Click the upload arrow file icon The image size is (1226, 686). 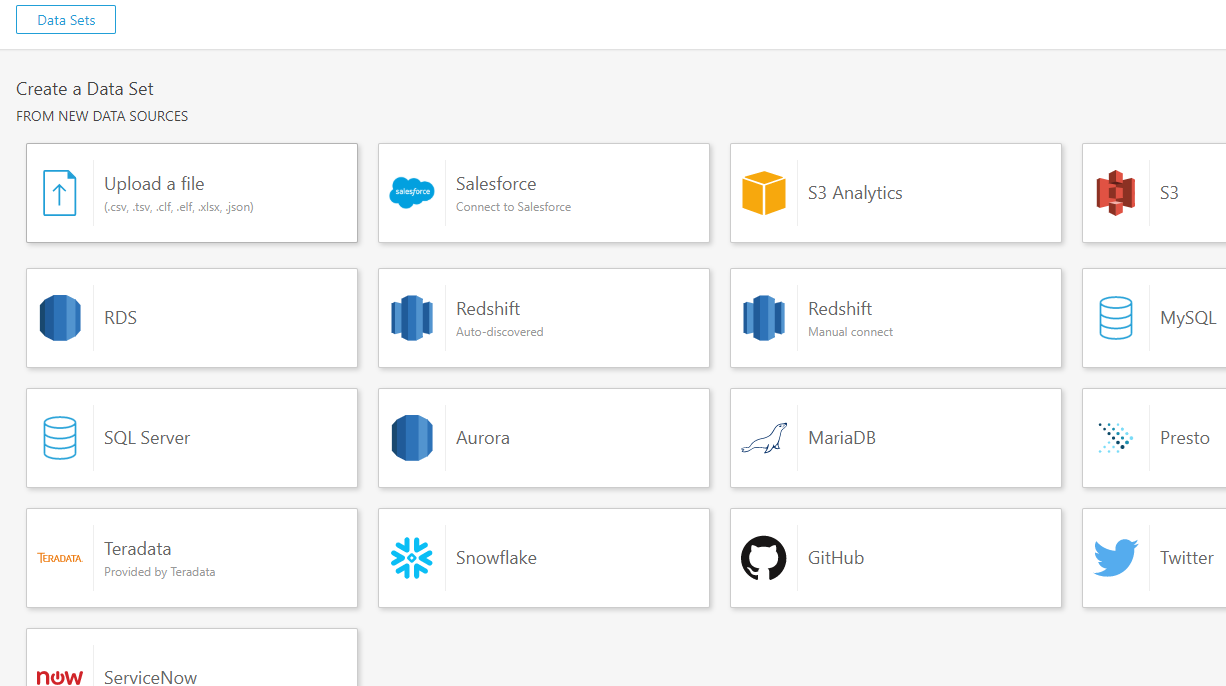click(60, 193)
